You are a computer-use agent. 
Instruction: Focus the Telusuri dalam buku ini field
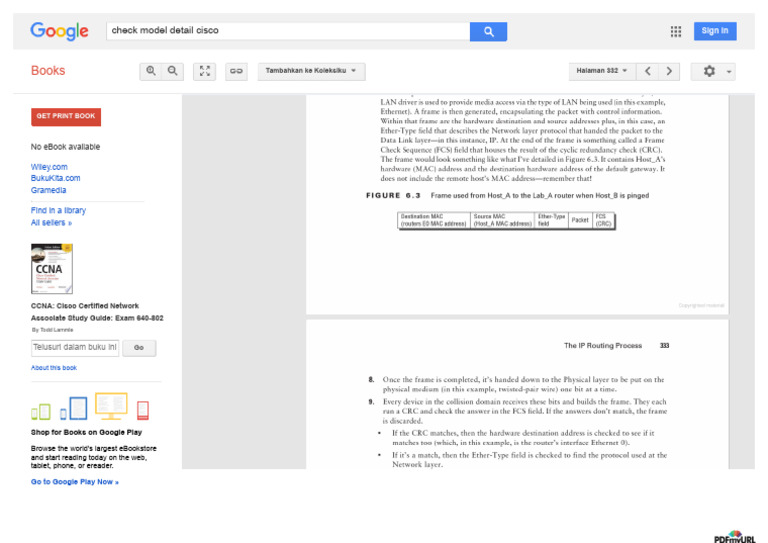(75, 348)
